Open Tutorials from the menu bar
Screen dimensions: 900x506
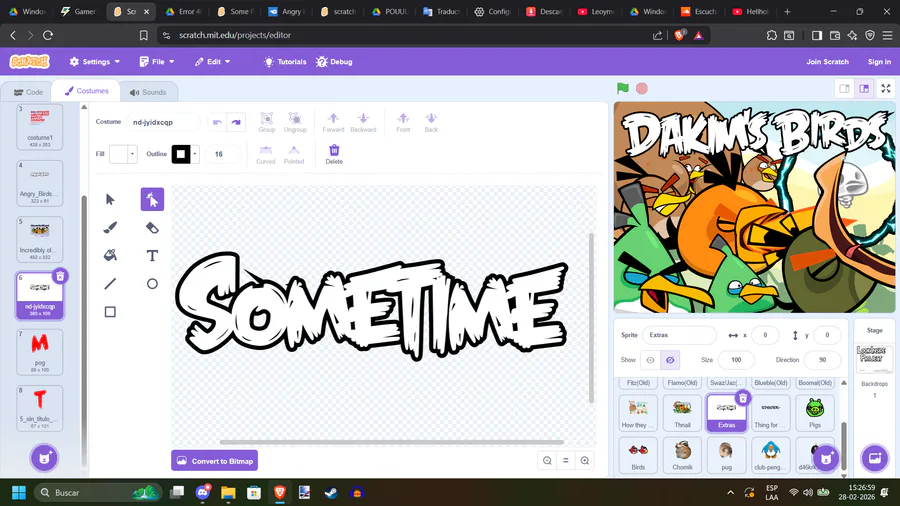pyautogui.click(x=285, y=62)
